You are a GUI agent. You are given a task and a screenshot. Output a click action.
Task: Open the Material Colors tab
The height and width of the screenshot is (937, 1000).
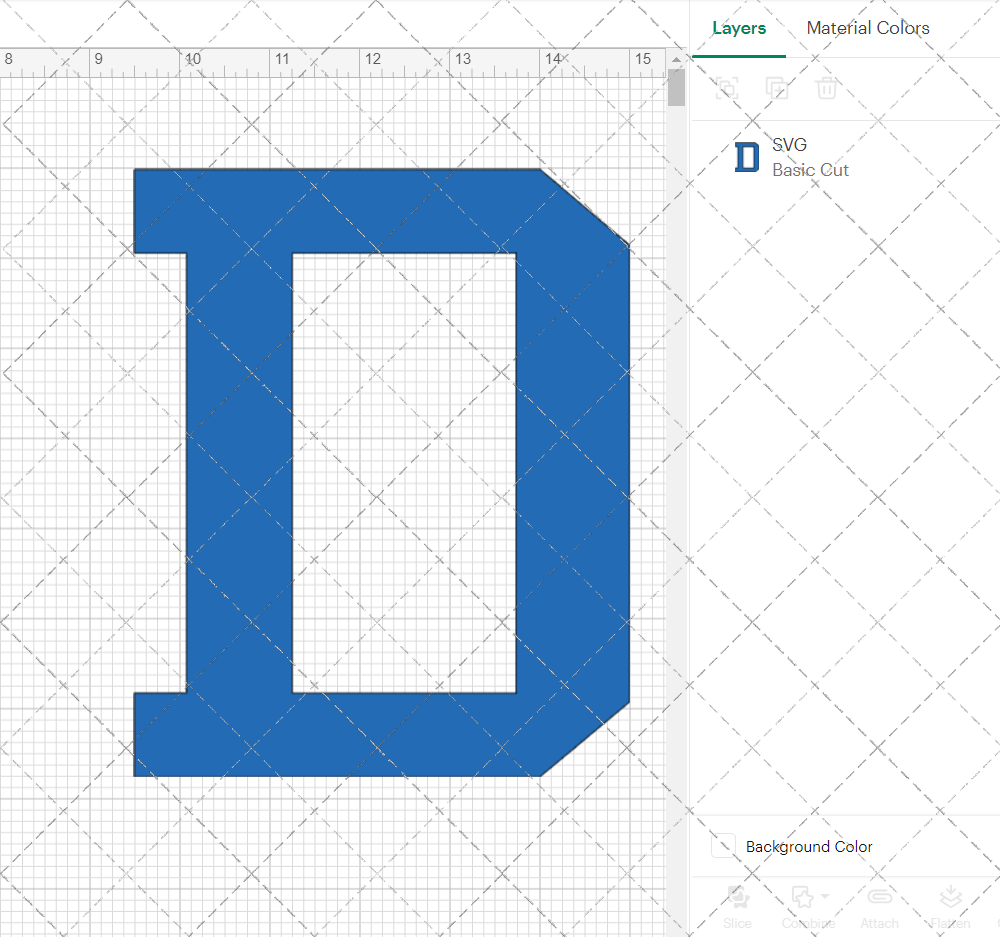(868, 28)
